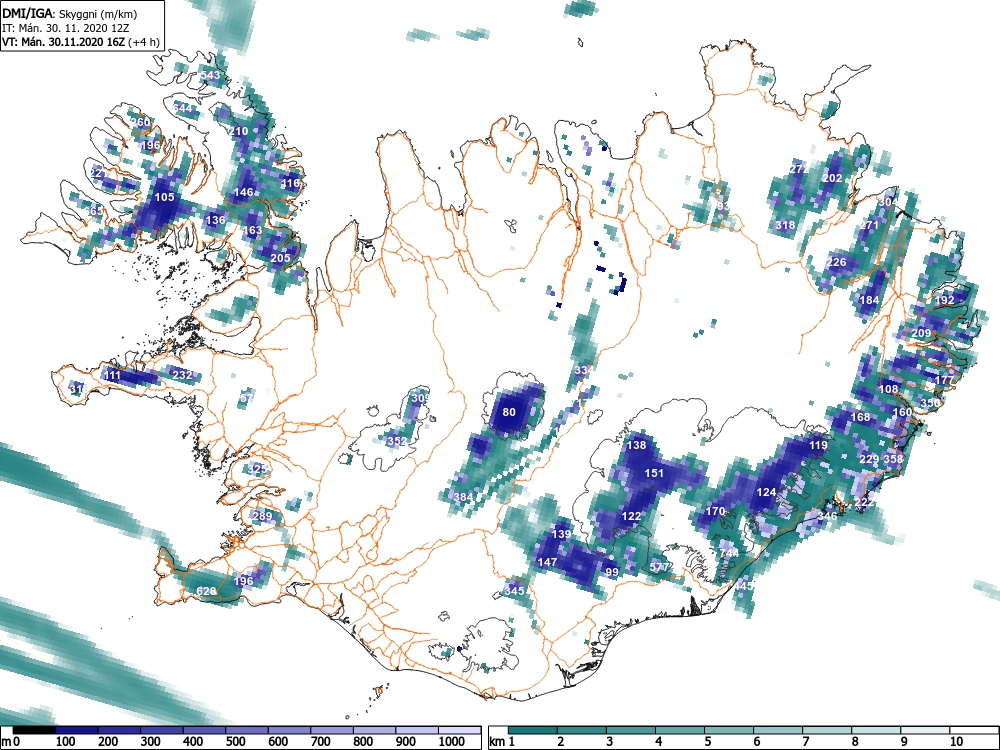Click the '1000' label on the metre scale

(x=451, y=742)
